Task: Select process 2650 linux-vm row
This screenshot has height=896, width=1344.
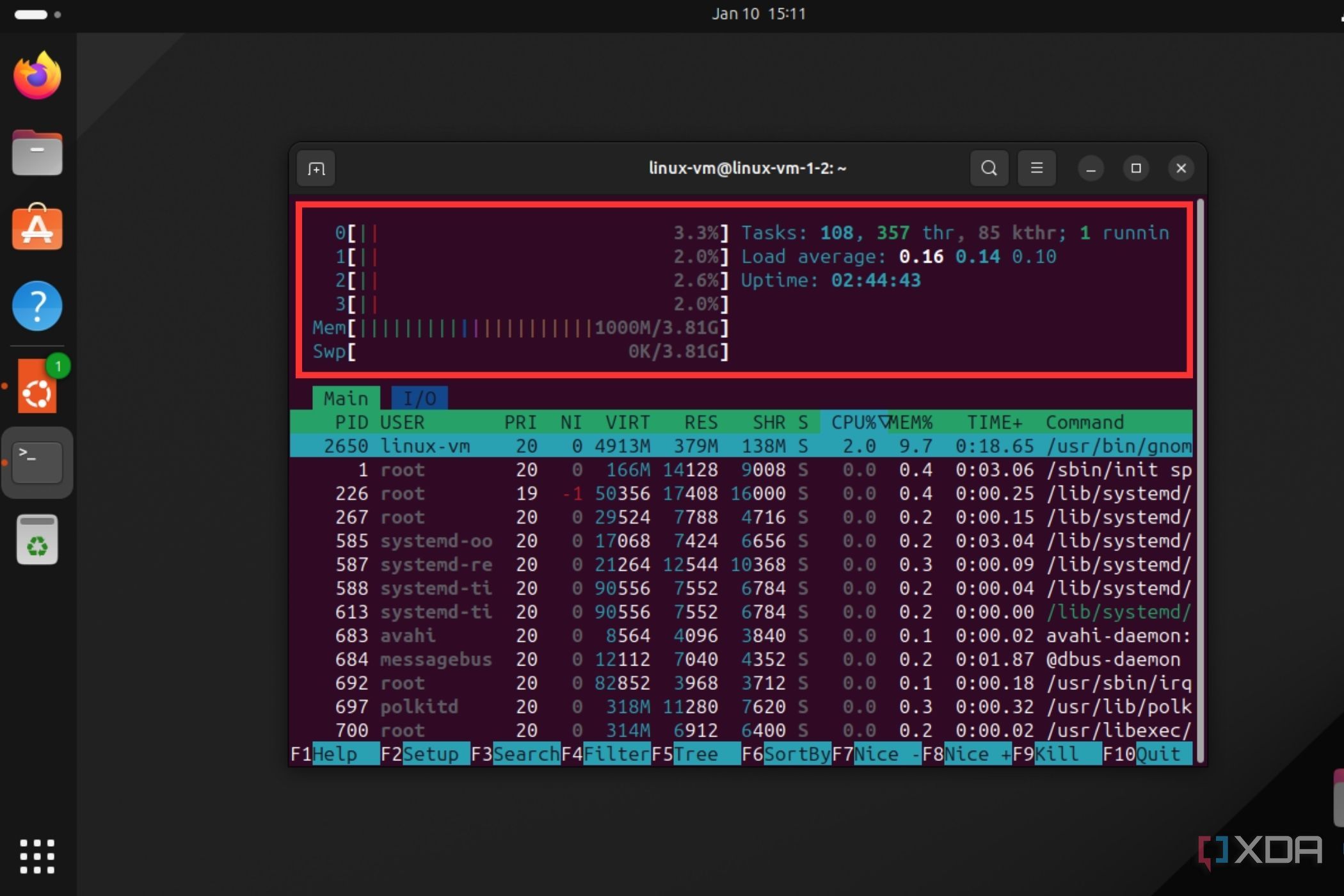Action: [741, 446]
